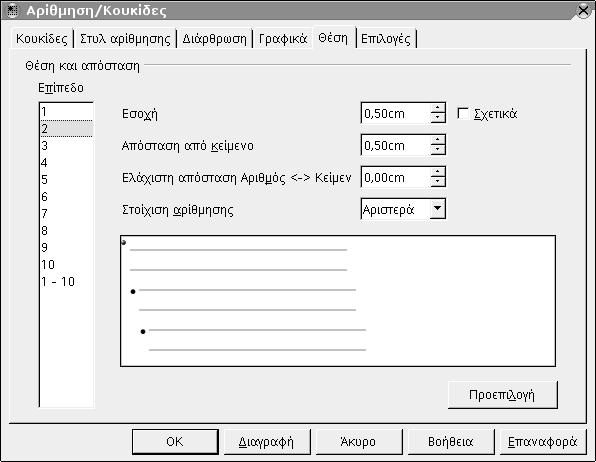Decrease Ελάχιστη απόσταση value with the down arrow
Viewport: 596px width, 462px height.
(x=438, y=181)
